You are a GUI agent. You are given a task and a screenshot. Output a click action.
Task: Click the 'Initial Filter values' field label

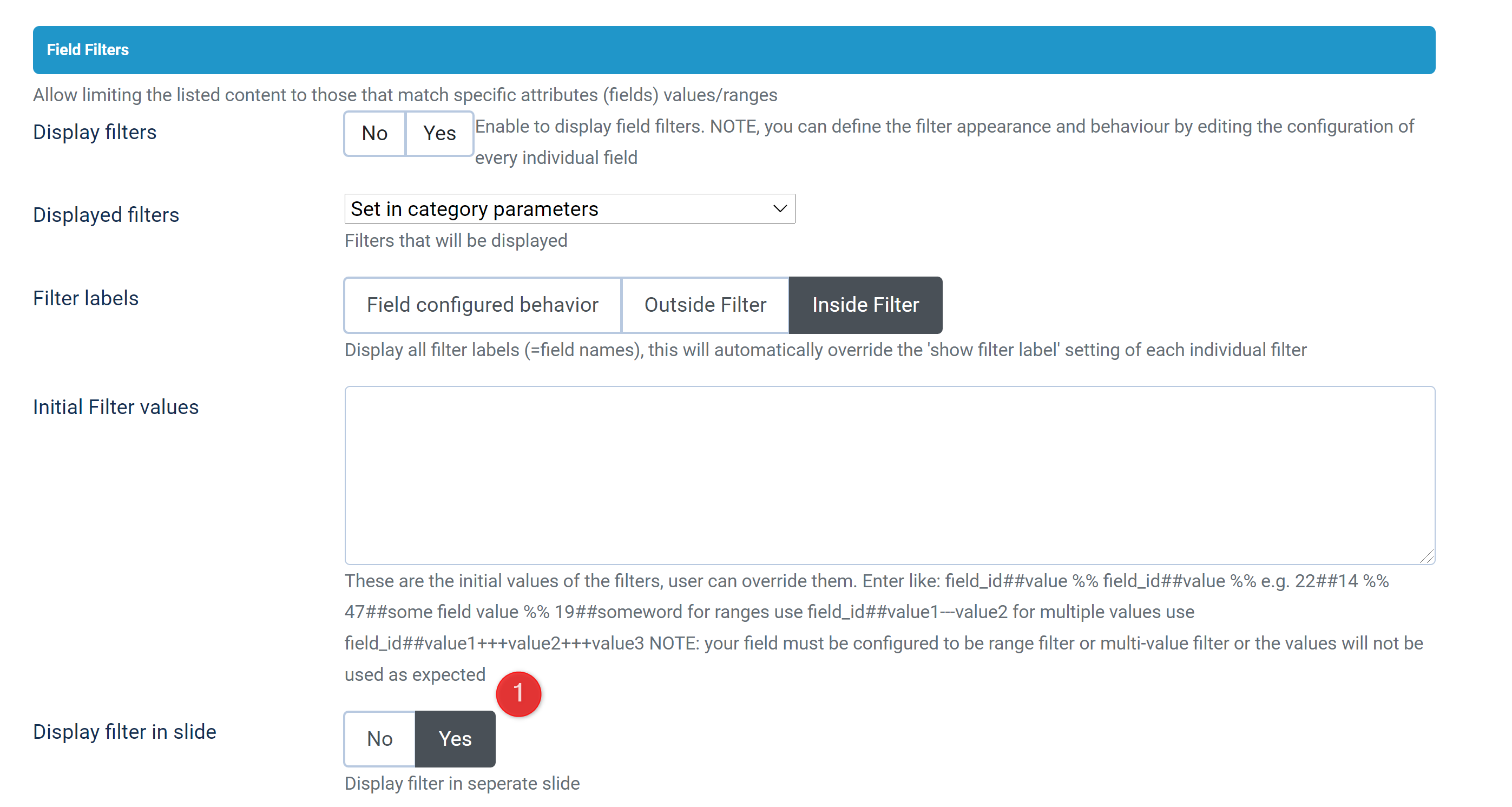point(116,408)
